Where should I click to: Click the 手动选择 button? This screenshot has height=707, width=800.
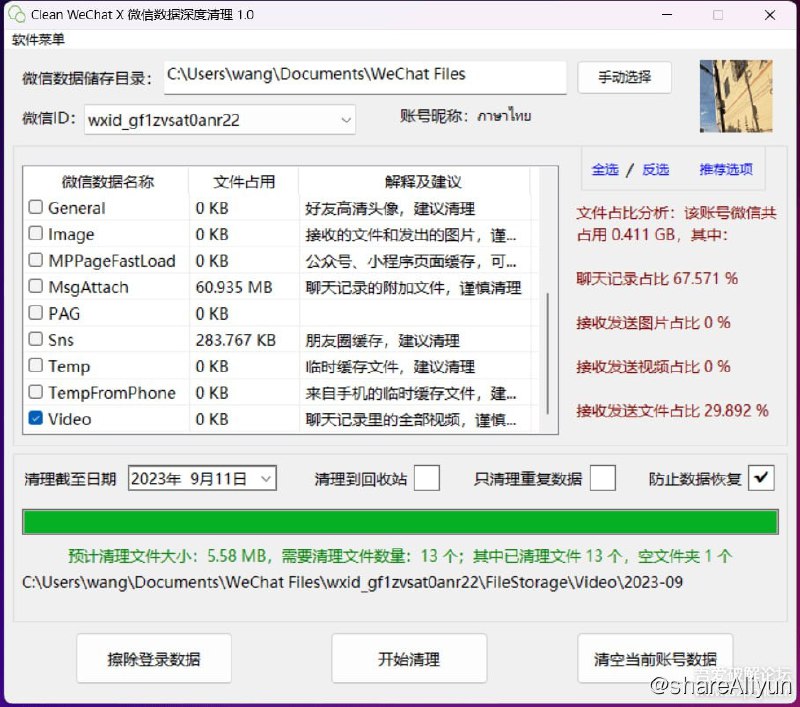tap(624, 77)
